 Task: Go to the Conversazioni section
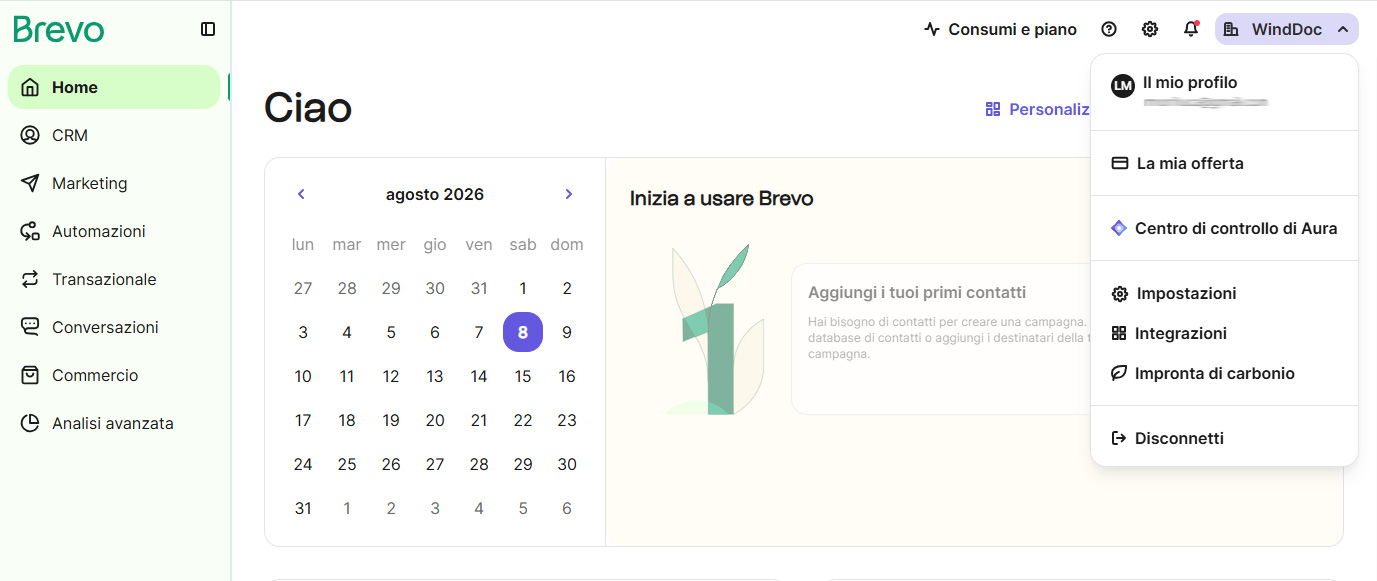tap(114, 327)
